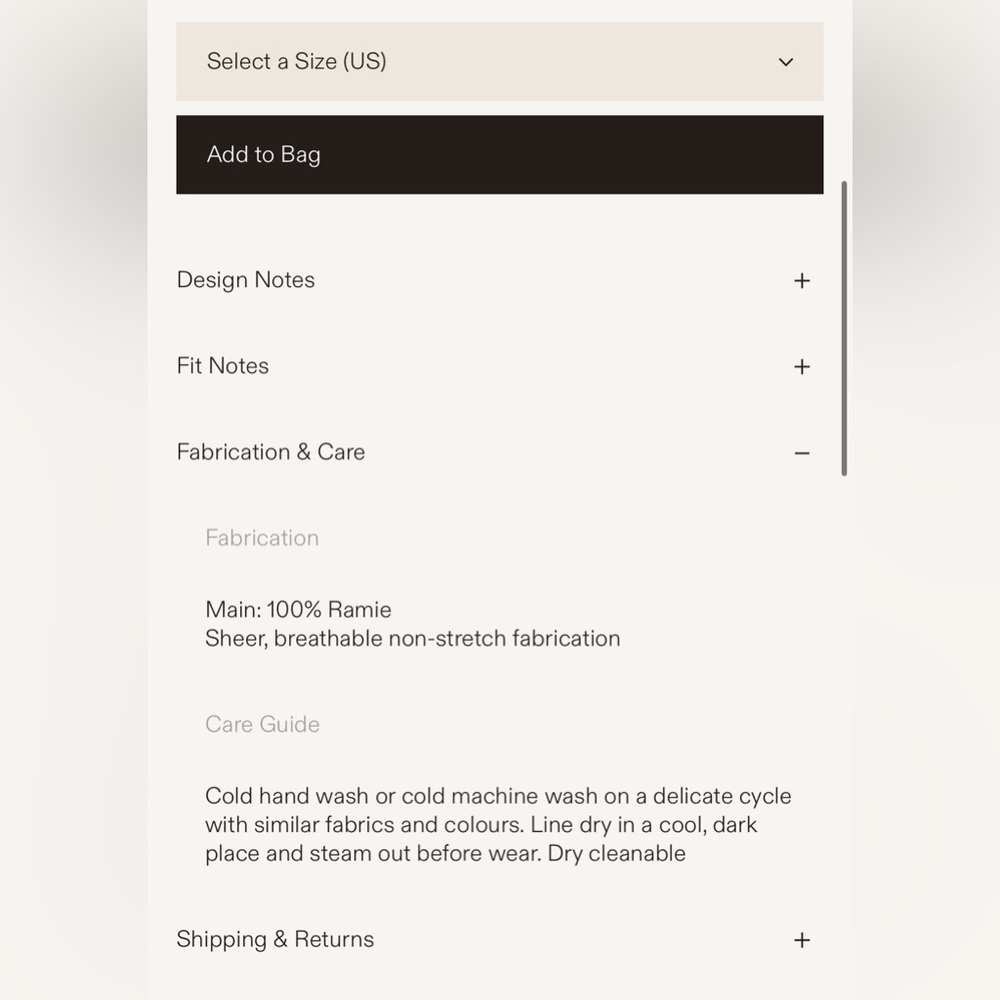Click the plus icon beside Design Notes
This screenshot has width=1000, height=1000.
(x=802, y=281)
